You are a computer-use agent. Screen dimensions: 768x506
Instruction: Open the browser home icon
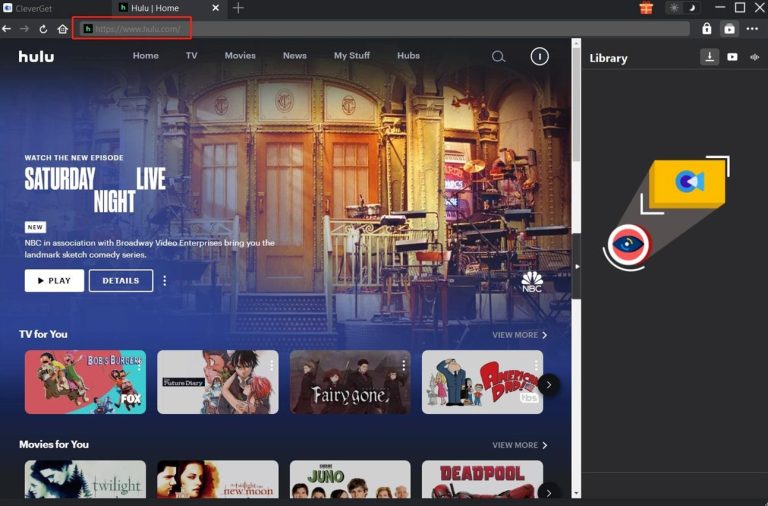point(62,29)
